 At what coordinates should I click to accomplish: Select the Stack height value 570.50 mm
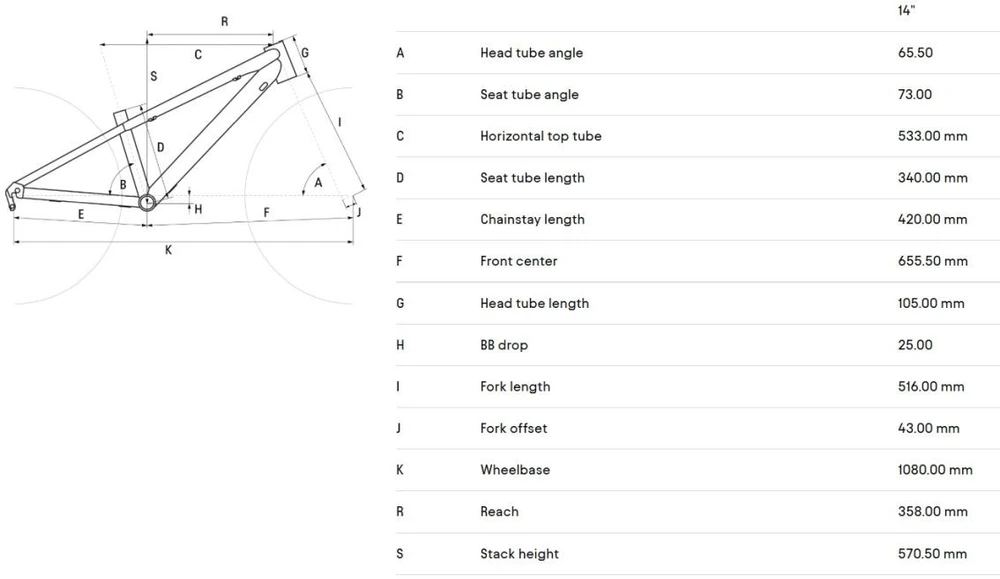point(932,554)
